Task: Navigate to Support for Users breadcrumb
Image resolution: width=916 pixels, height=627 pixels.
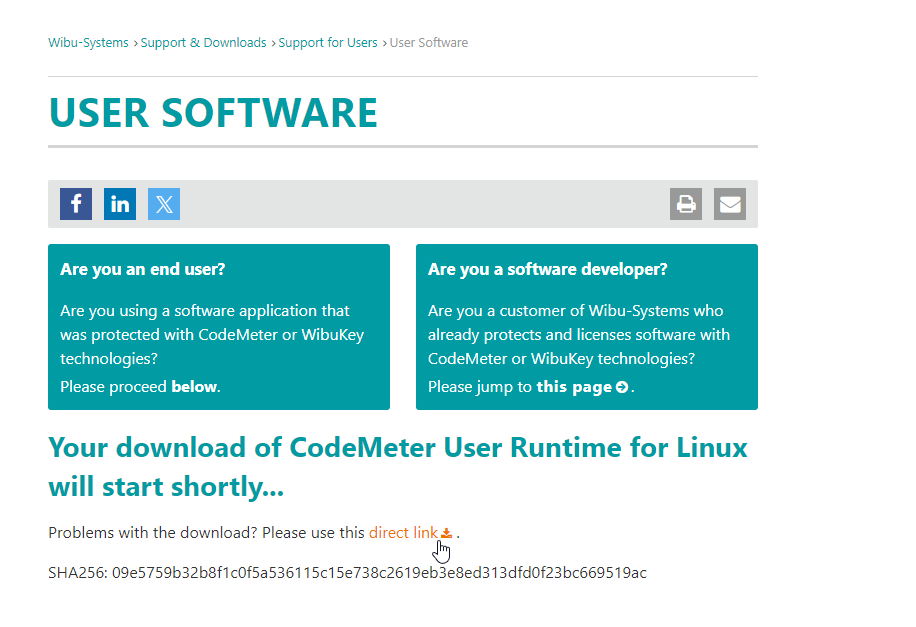Action: (x=328, y=43)
